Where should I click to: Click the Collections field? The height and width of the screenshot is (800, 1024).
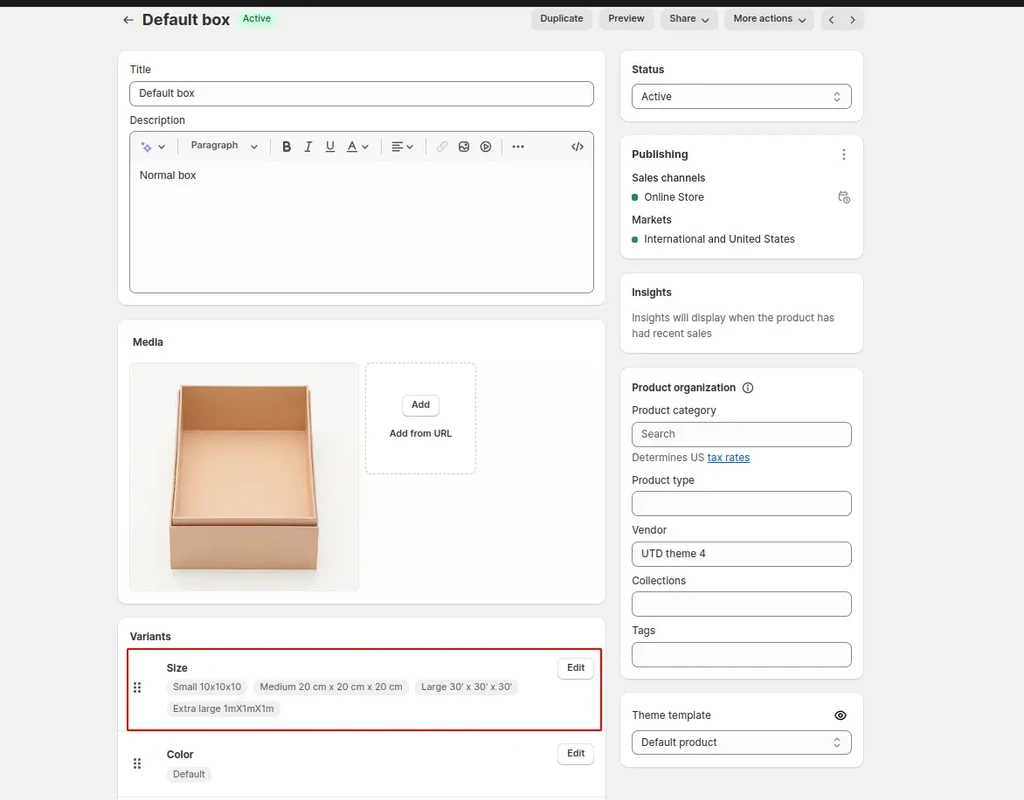pos(741,604)
